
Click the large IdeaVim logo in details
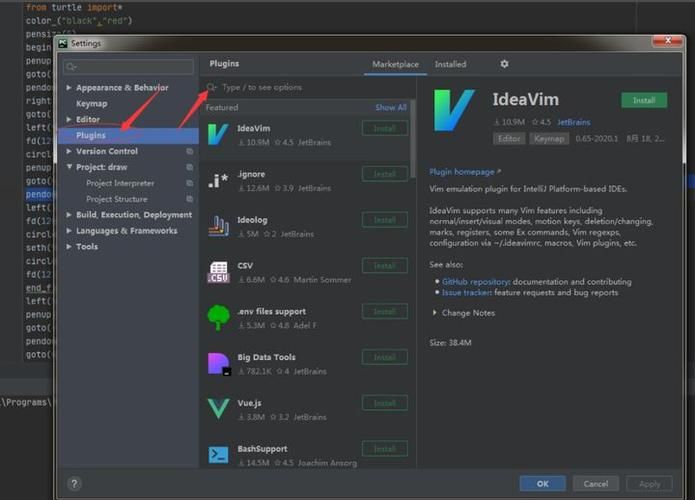454,110
